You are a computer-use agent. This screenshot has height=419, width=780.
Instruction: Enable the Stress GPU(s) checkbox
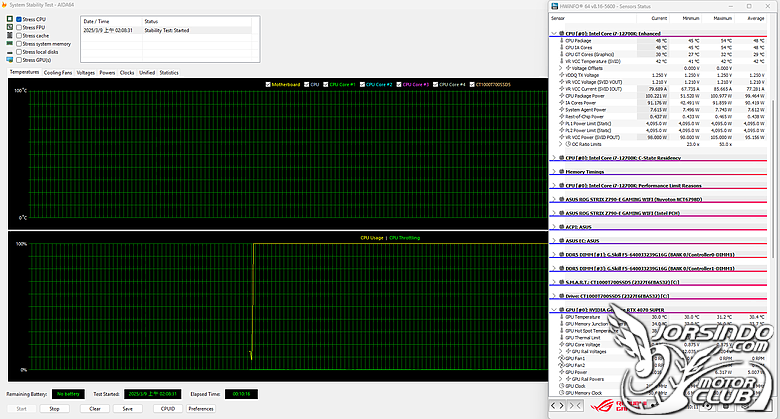(19, 60)
